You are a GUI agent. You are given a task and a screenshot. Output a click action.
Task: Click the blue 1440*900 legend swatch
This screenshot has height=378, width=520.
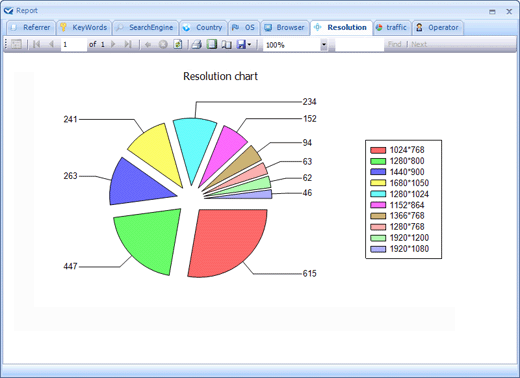pos(378,172)
